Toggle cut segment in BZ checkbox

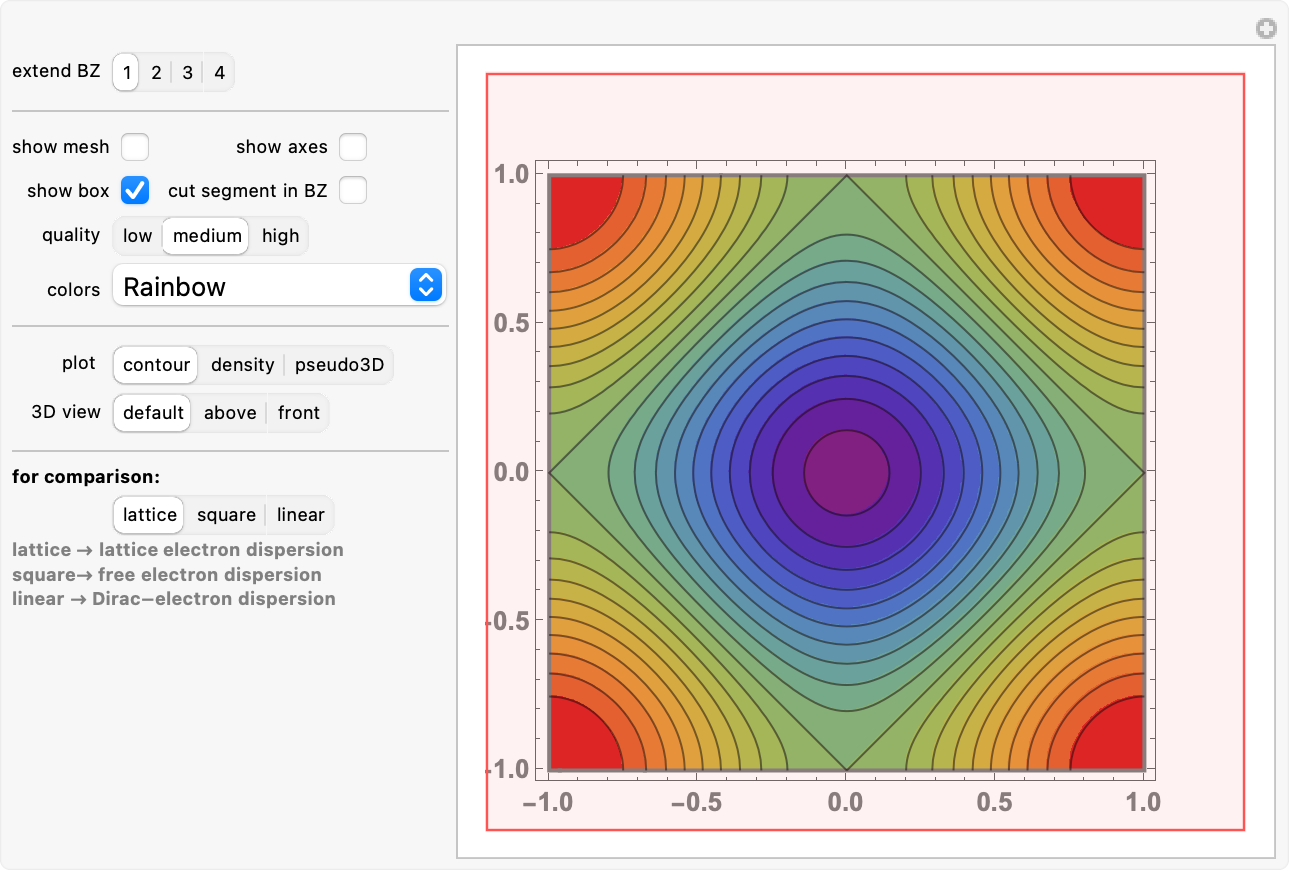(353, 190)
